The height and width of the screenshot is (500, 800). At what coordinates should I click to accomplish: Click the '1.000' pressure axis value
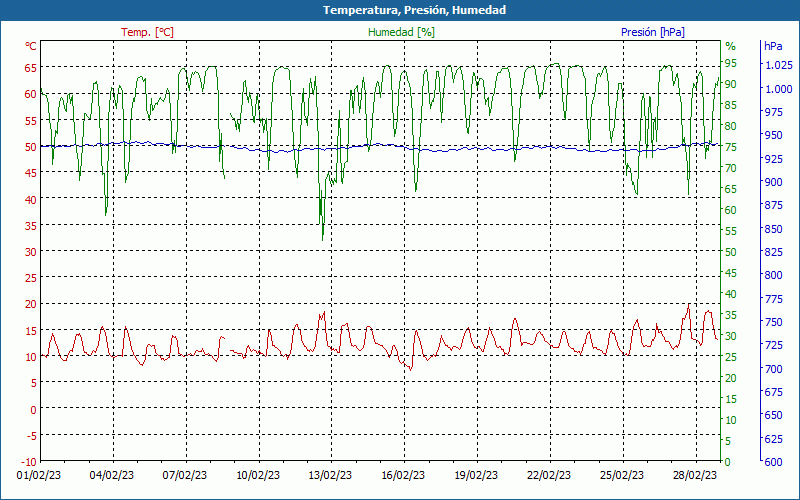click(779, 89)
